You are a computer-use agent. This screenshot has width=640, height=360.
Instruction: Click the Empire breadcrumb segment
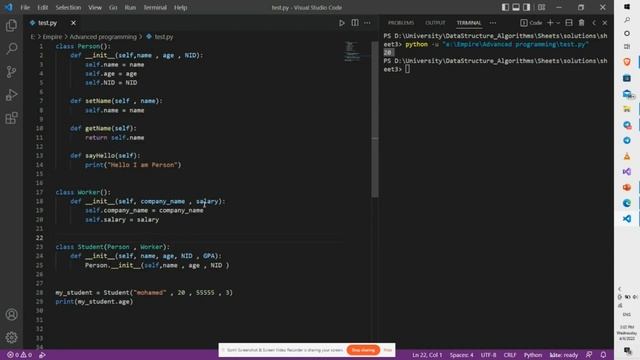(x=53, y=37)
